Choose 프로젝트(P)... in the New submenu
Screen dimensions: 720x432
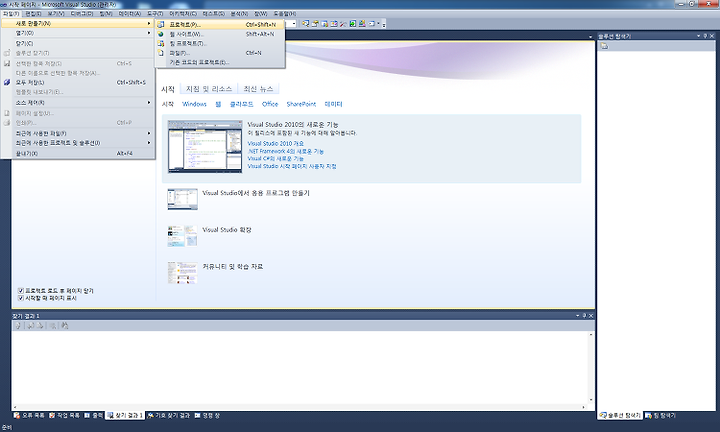click(220, 24)
